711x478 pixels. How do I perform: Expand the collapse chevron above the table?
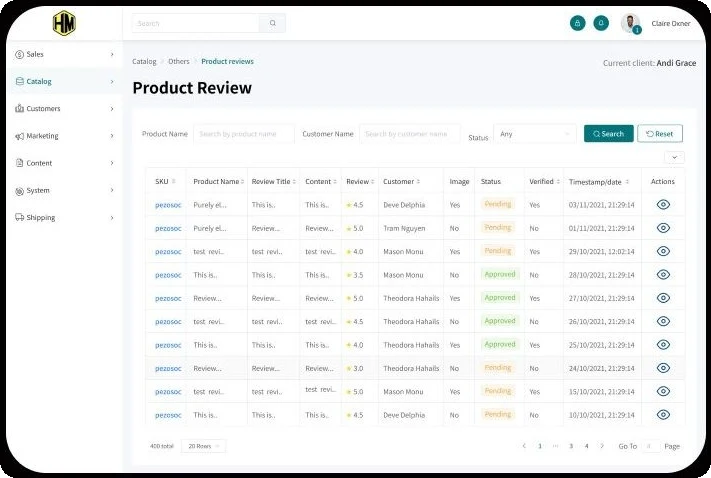[x=674, y=157]
